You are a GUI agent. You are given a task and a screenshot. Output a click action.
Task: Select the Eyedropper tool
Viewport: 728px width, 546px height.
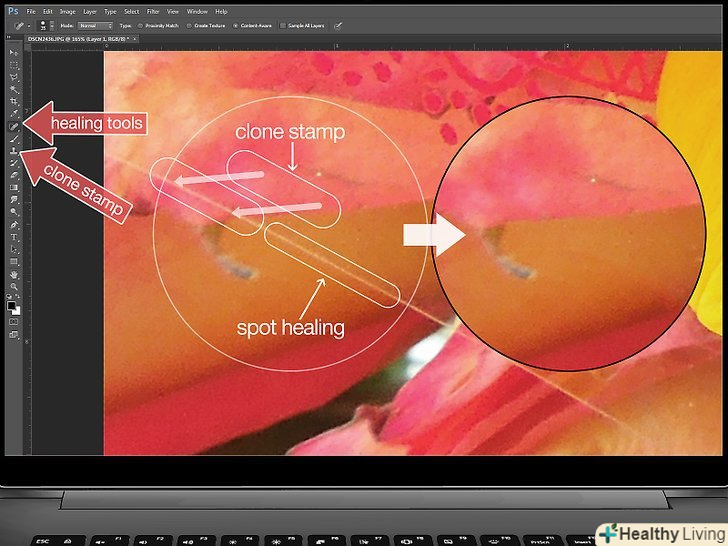13,114
